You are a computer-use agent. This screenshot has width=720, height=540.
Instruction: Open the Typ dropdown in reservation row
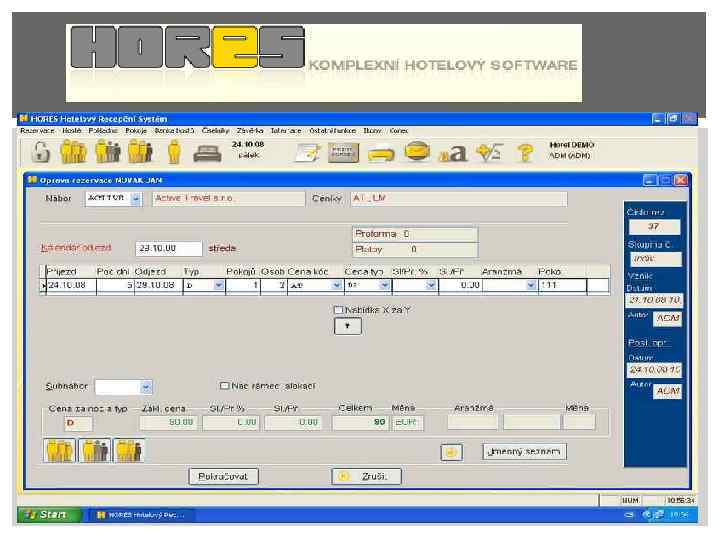(219, 285)
